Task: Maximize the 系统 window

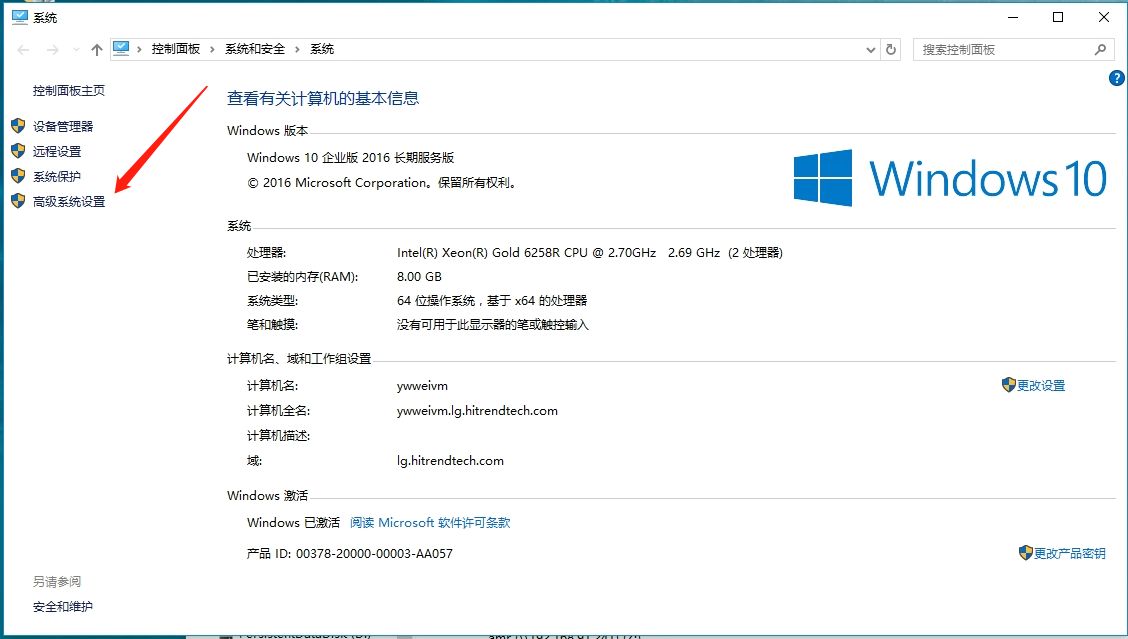Action: (1058, 17)
